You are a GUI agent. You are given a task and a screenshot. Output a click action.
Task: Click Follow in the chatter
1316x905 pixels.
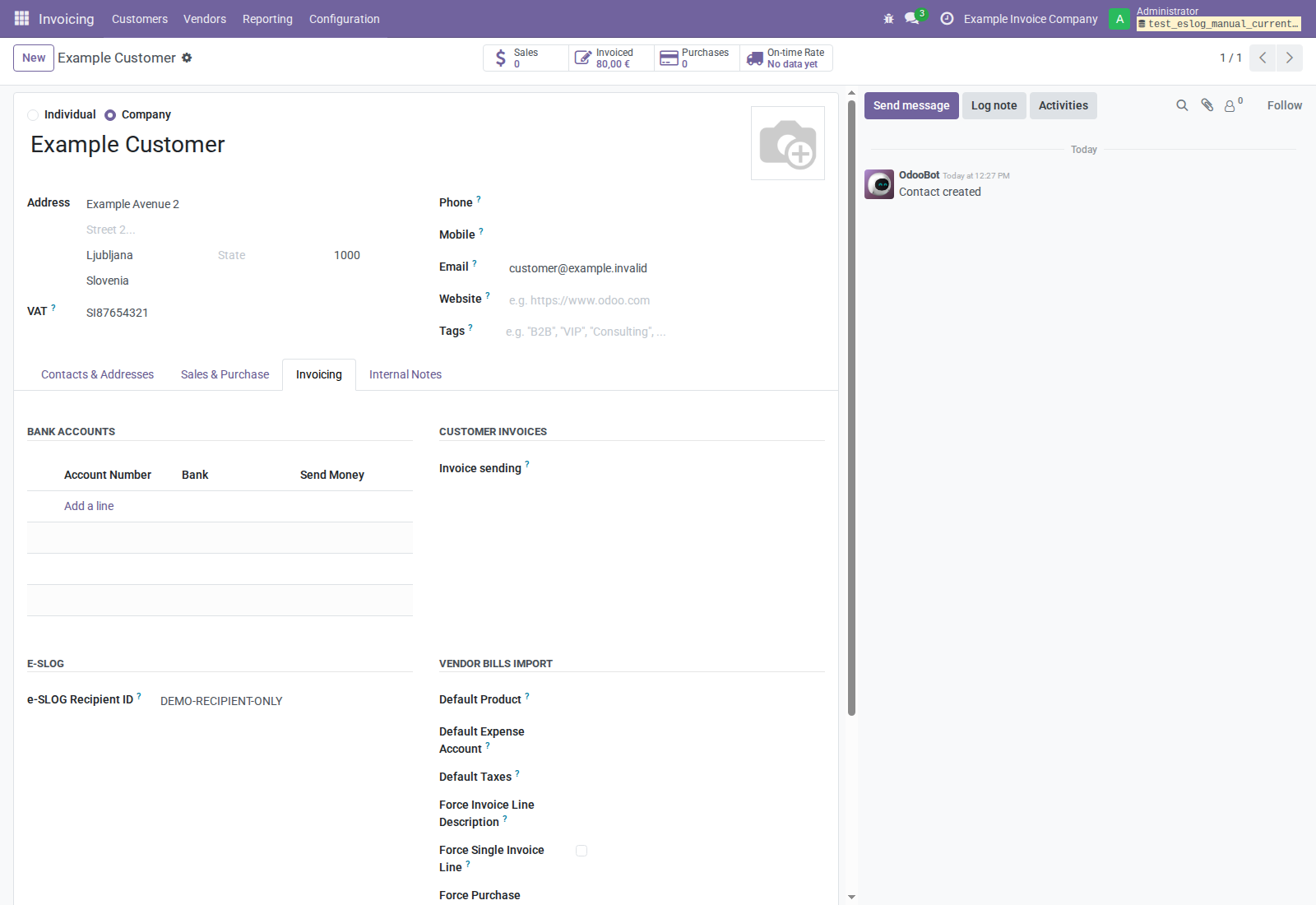(x=1285, y=105)
